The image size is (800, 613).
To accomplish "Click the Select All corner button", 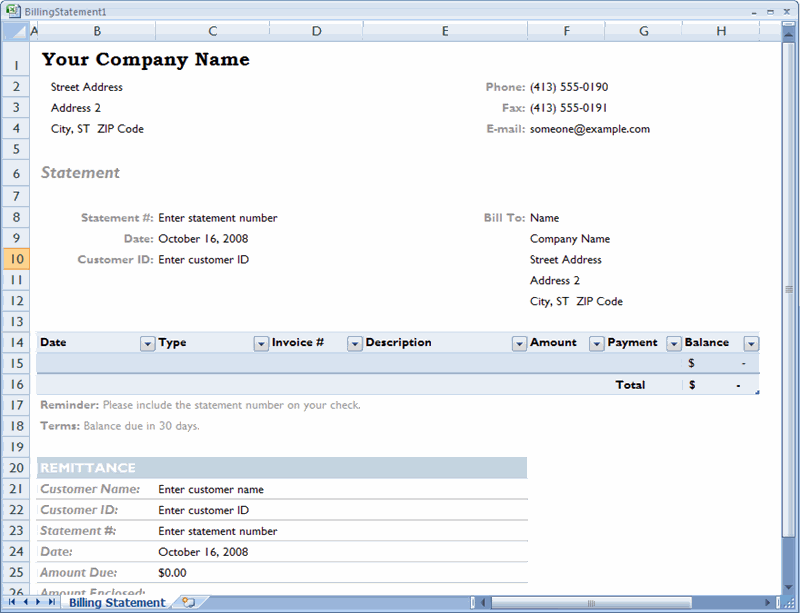I will (15, 31).
